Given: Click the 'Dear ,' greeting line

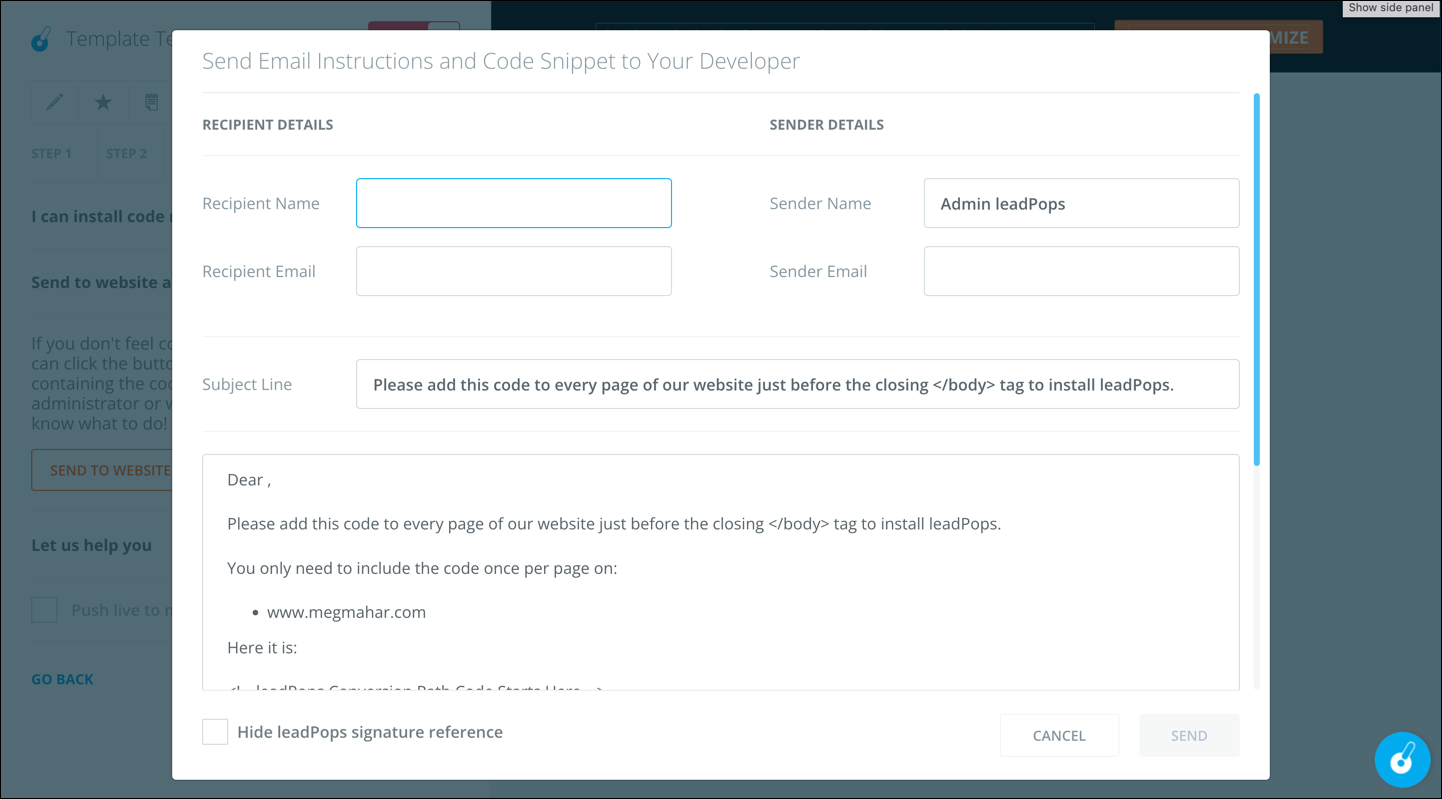Looking at the screenshot, I should 249,480.
